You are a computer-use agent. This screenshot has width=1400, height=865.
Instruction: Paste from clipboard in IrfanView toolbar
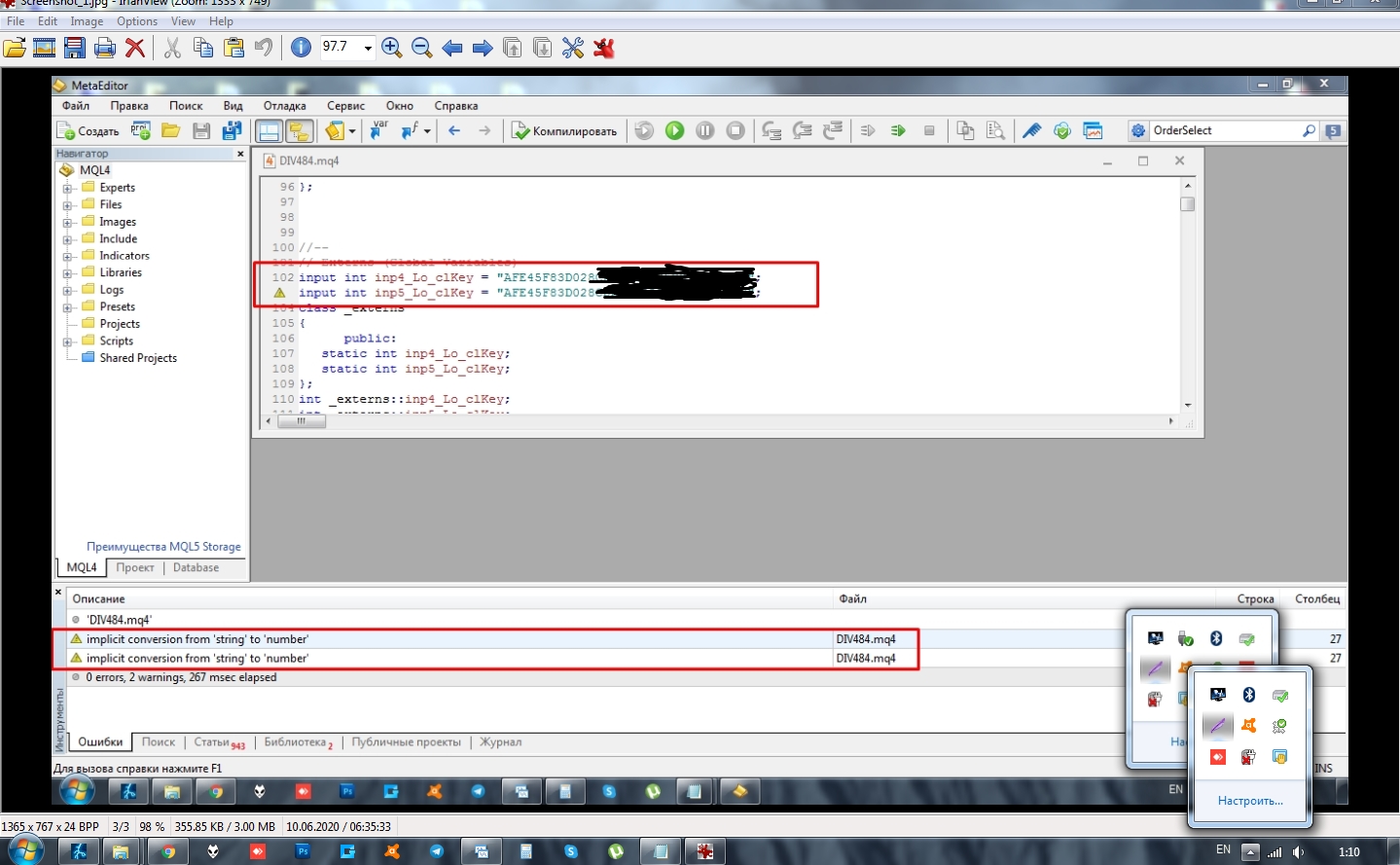tap(233, 48)
